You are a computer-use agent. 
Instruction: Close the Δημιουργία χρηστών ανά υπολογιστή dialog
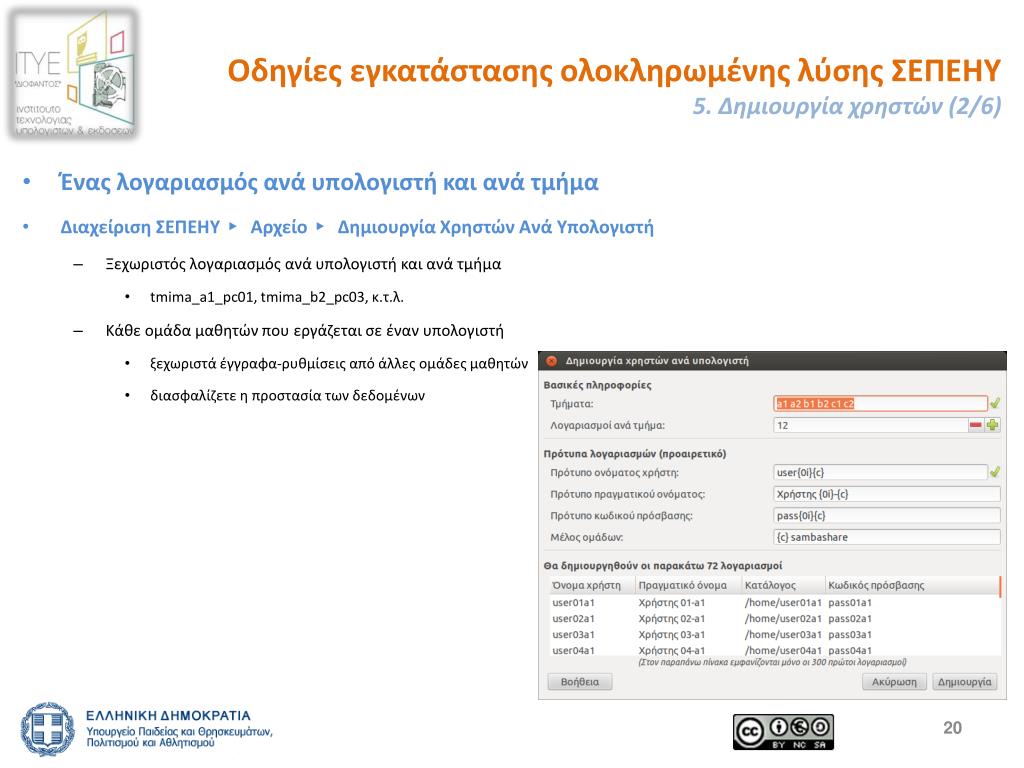coord(551,361)
